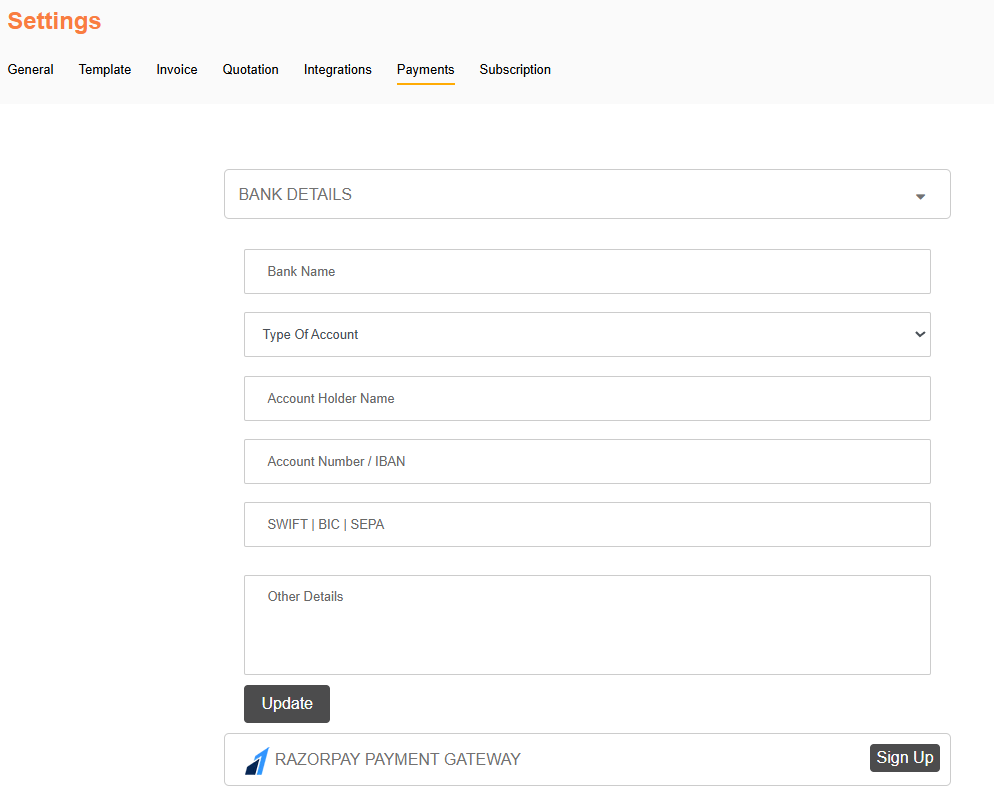Click the BANK DETAILS section title

(295, 195)
